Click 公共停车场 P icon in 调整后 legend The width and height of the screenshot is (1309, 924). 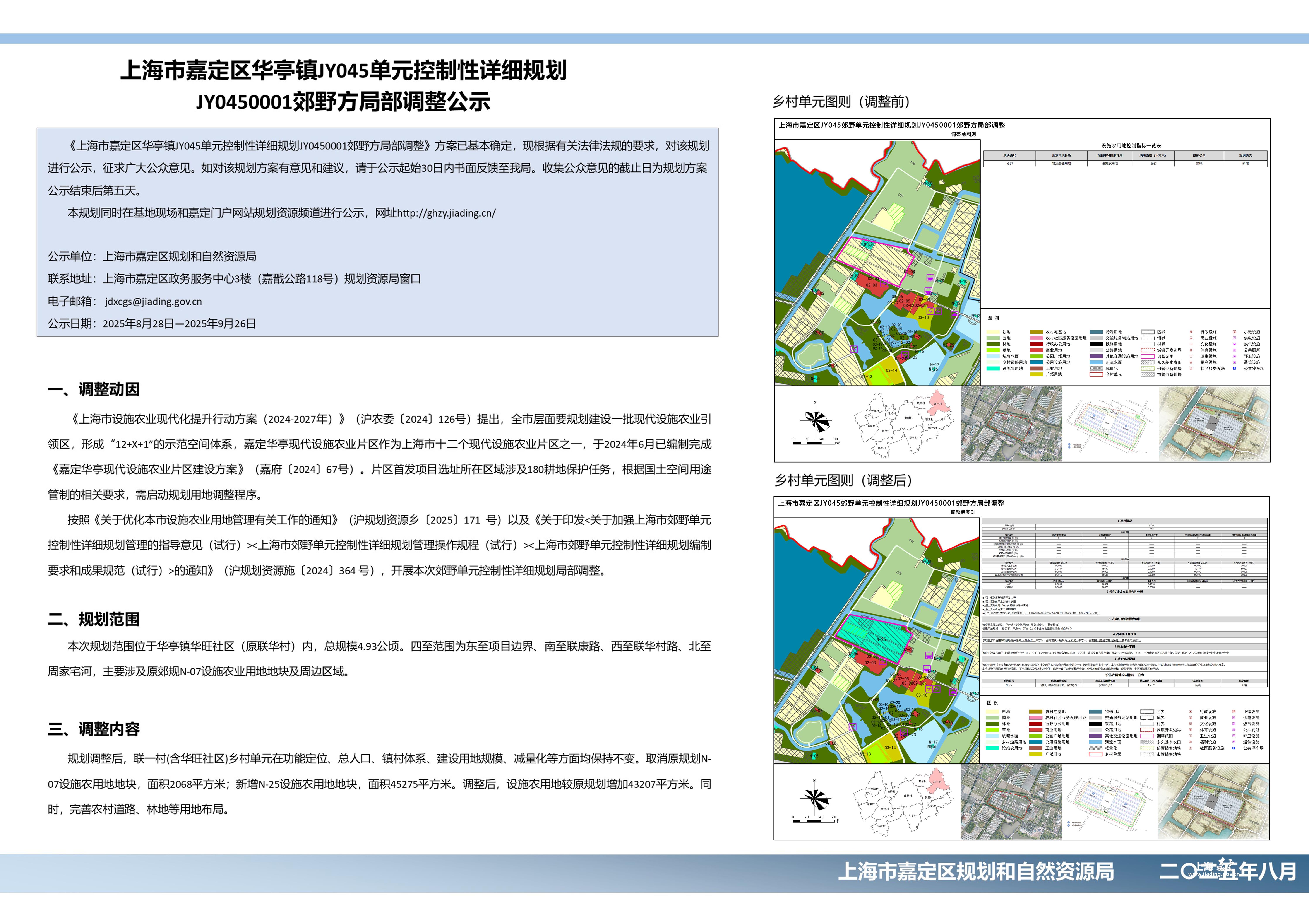pos(1234,748)
